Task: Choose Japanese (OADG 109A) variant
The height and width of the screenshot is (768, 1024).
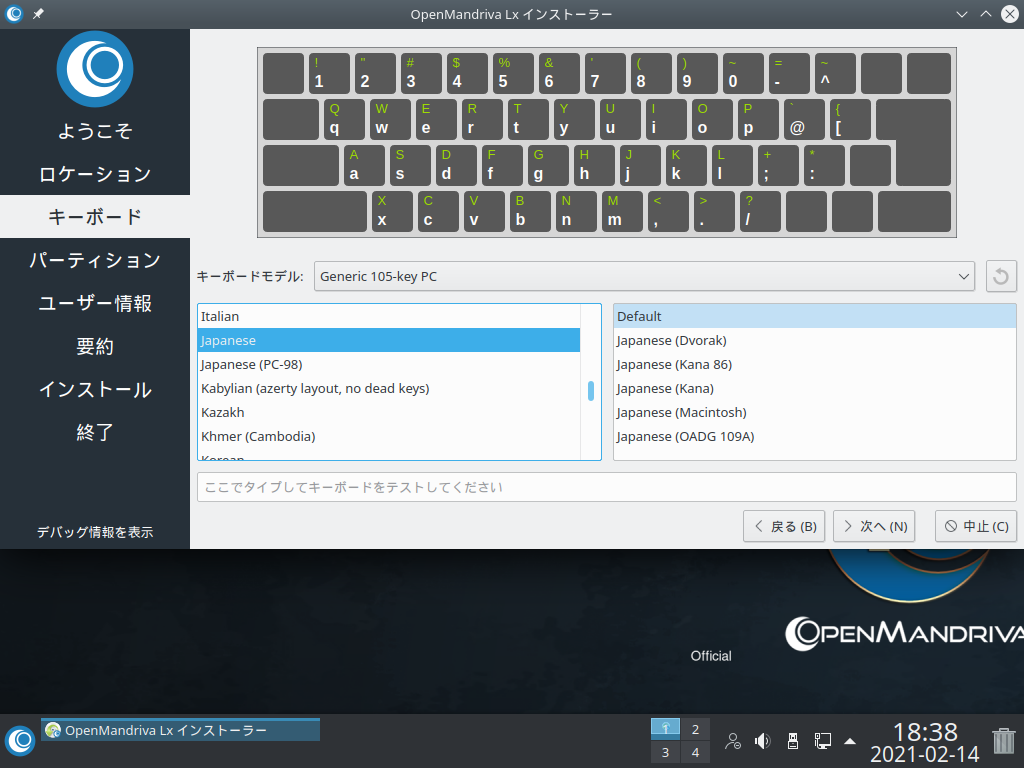Action: coord(814,436)
